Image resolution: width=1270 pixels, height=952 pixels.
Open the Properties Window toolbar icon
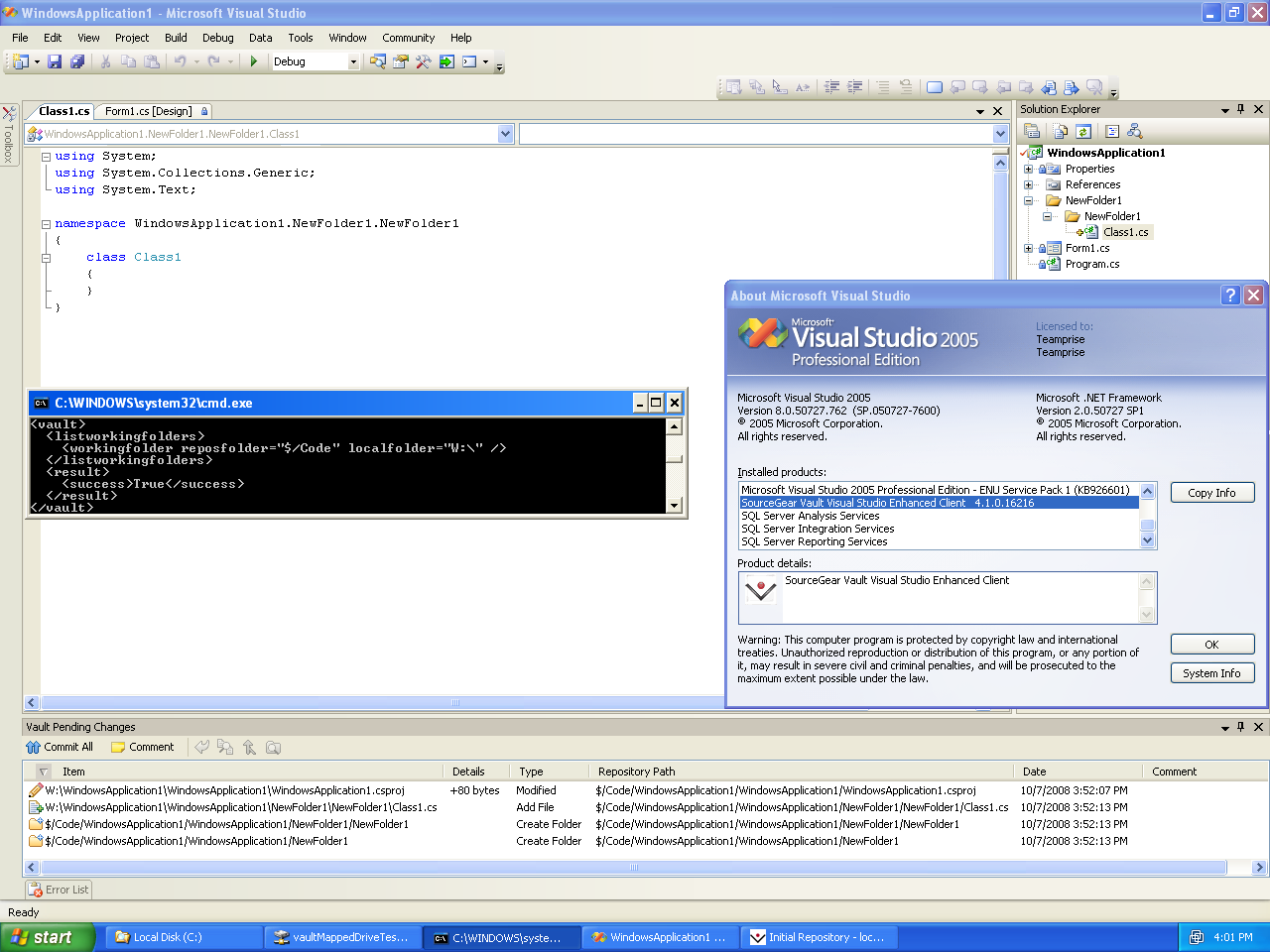click(x=400, y=61)
